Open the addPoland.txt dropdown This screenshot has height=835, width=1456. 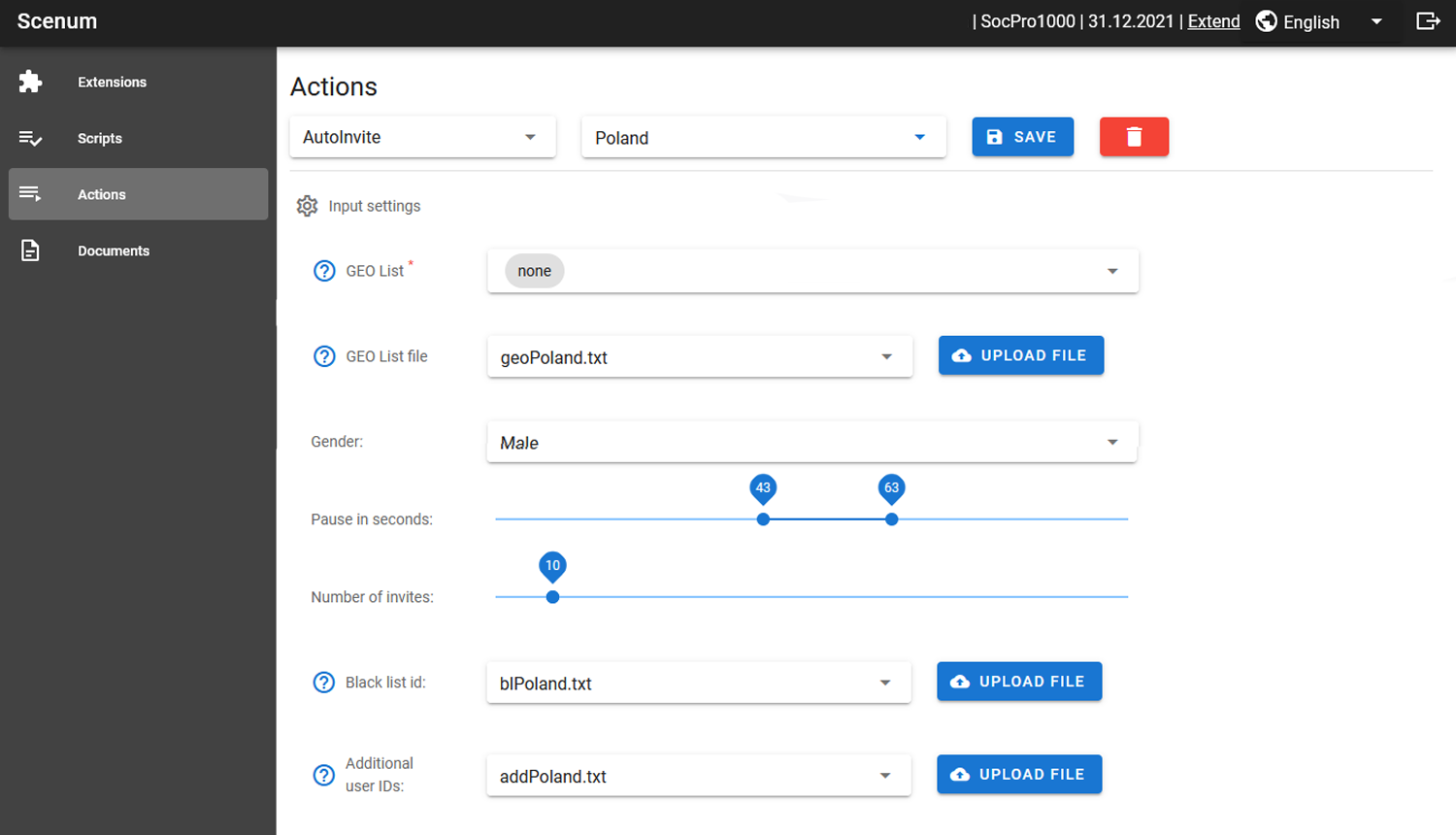(699, 776)
